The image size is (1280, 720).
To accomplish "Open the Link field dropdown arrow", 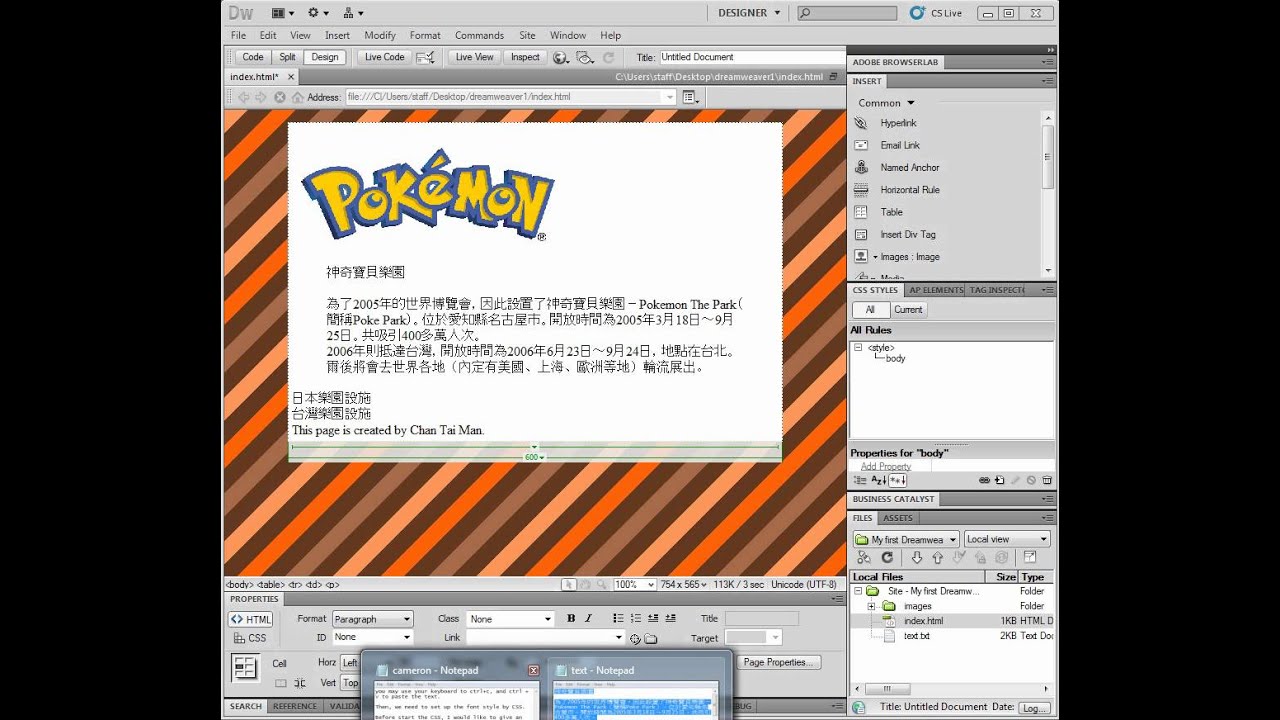I will click(618, 637).
